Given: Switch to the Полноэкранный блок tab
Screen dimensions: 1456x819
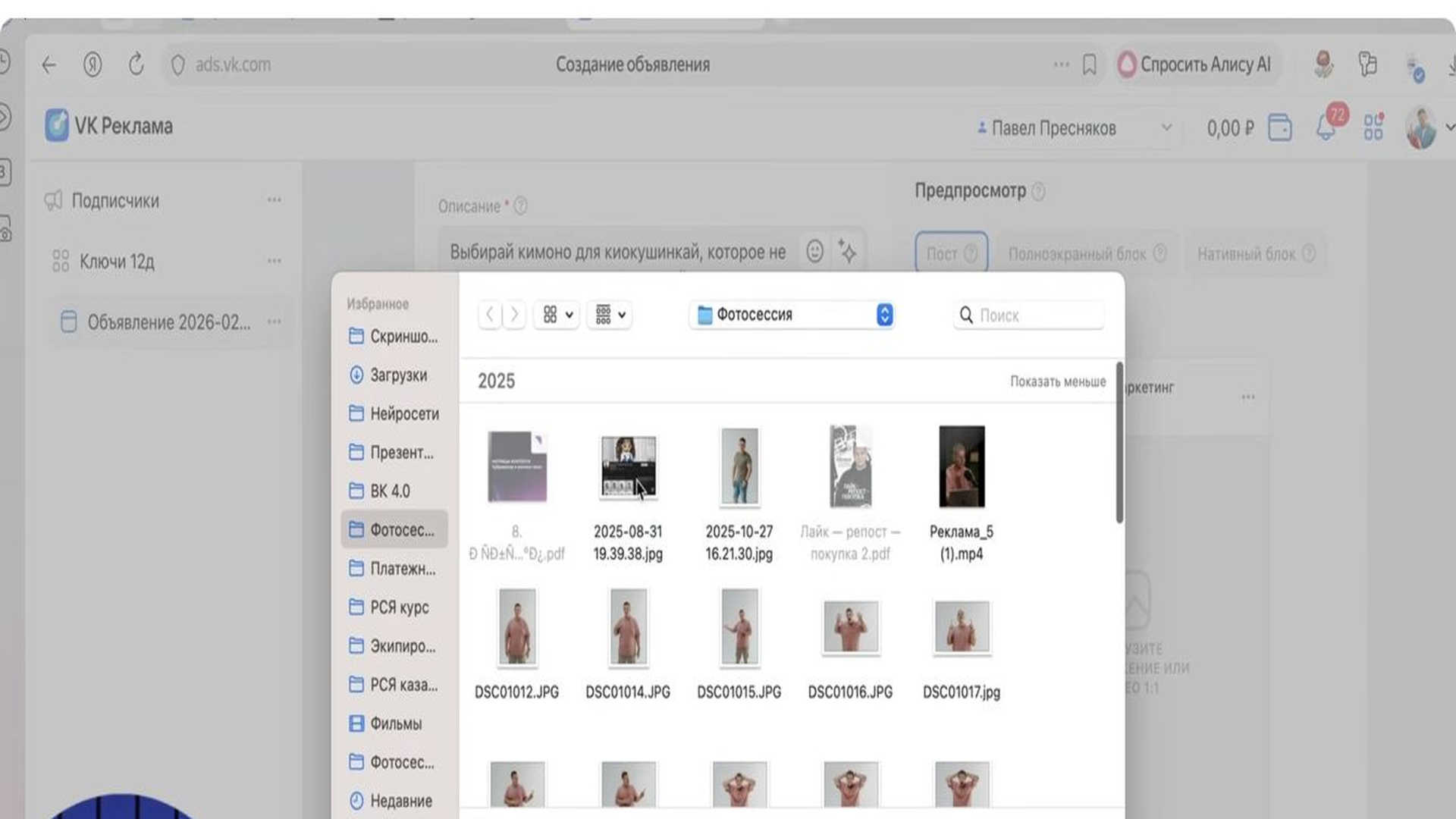Looking at the screenshot, I should click(x=1087, y=253).
